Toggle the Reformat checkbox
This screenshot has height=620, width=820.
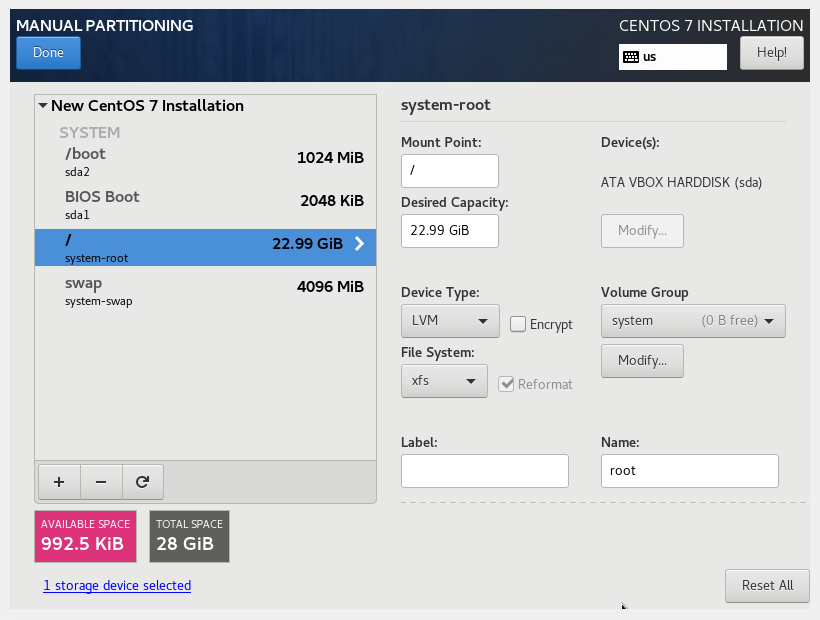tap(506, 384)
